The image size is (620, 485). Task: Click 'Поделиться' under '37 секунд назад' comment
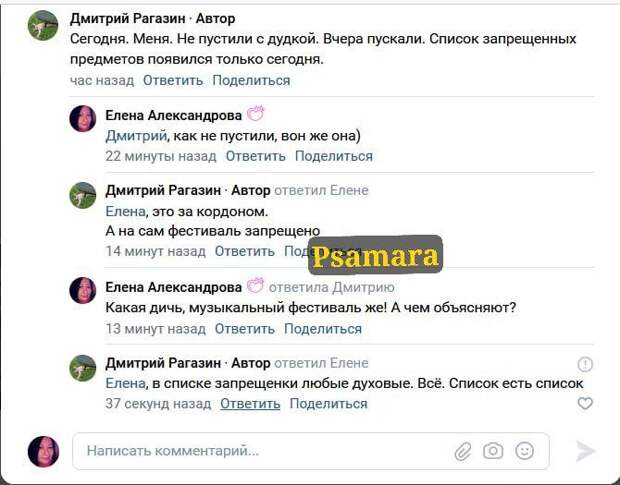(x=328, y=404)
